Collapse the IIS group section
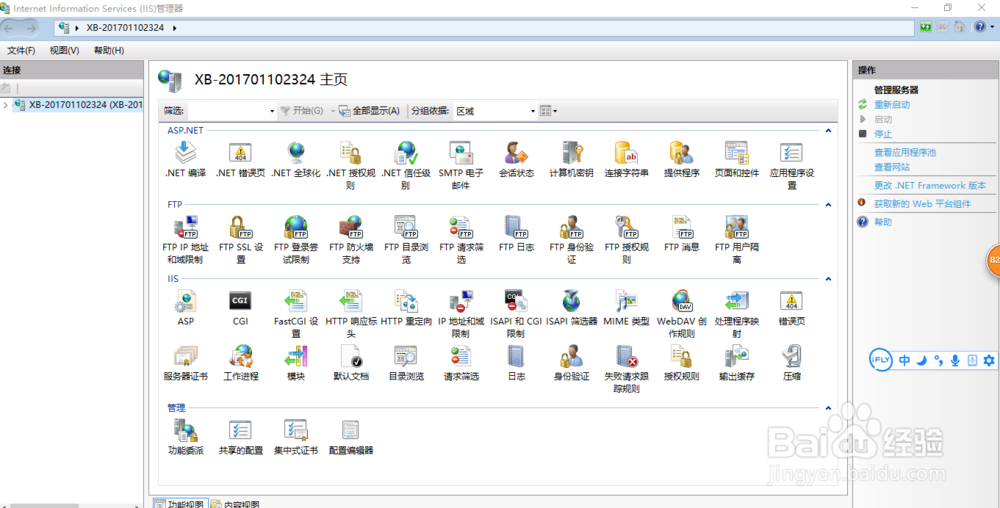This screenshot has width=1000, height=508. [x=828, y=279]
